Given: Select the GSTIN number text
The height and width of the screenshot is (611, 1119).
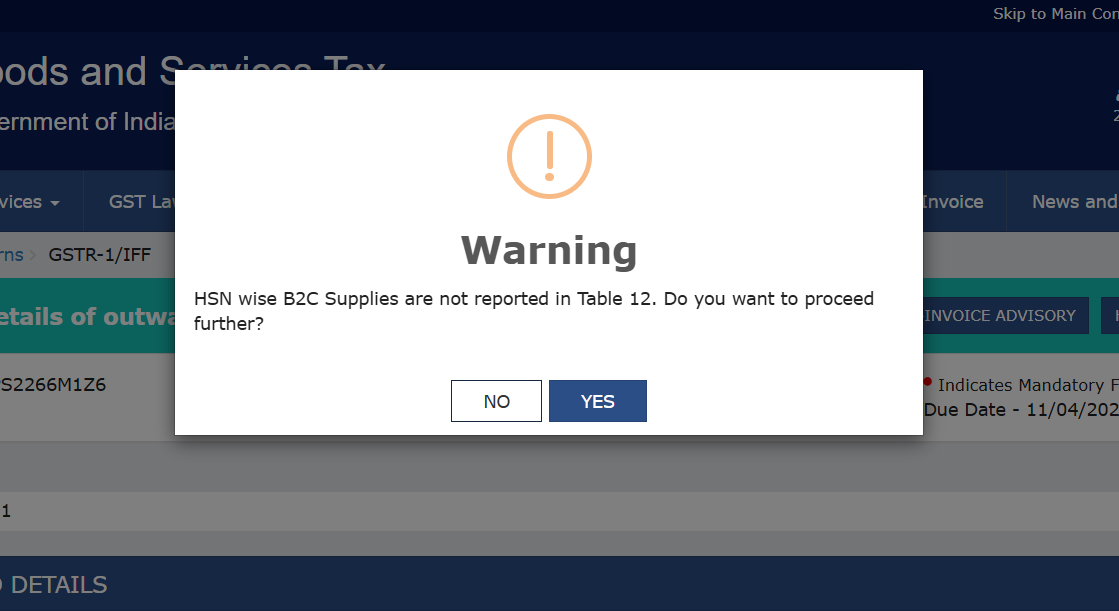Looking at the screenshot, I should coord(53,384).
